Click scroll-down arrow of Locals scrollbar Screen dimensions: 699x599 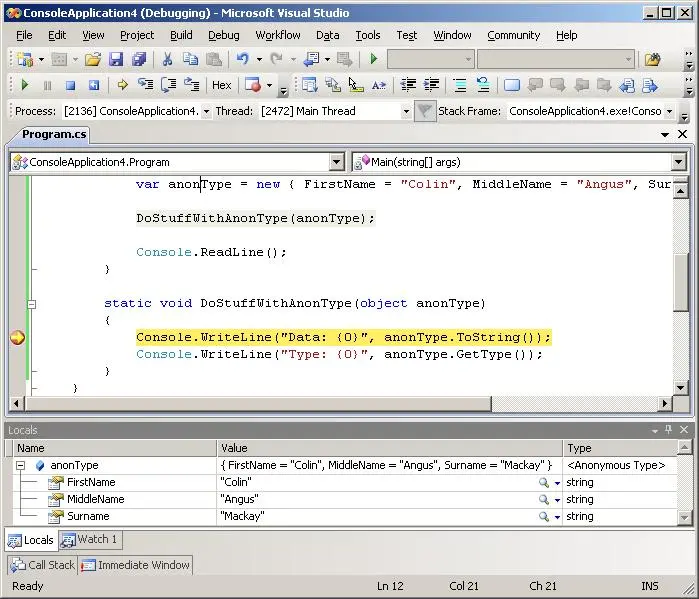point(684,517)
